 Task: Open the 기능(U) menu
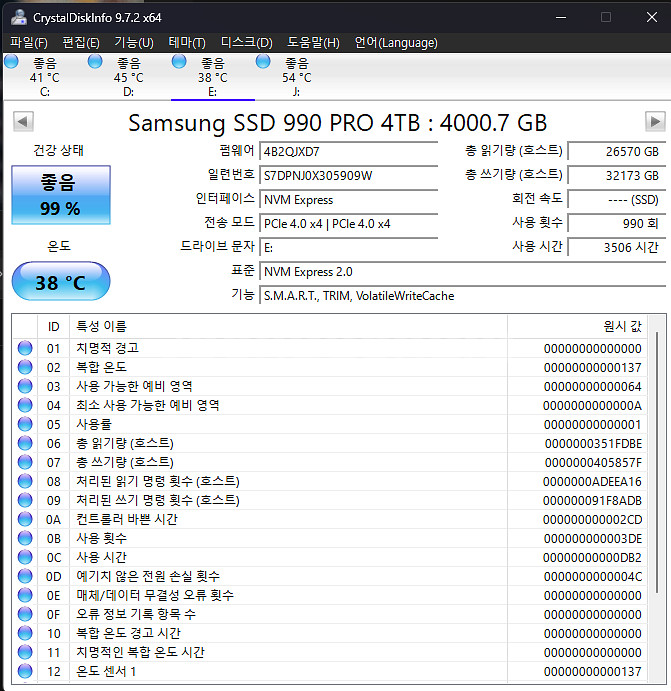click(x=134, y=42)
